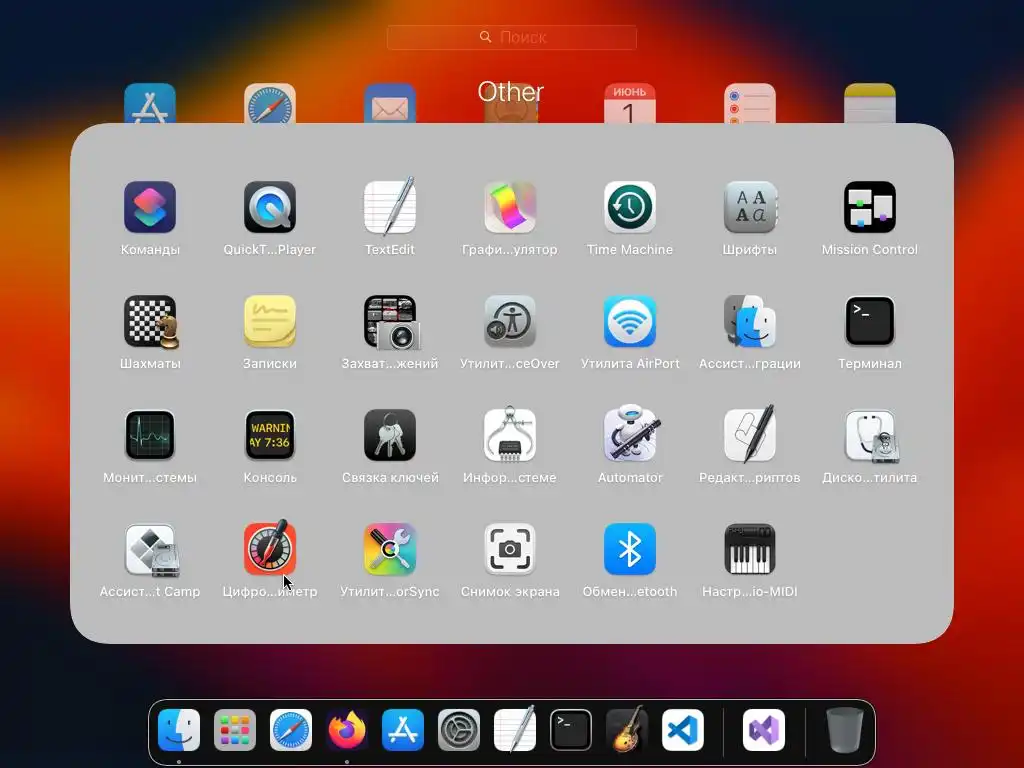
Task: Launch GarageBand from the Dock
Action: pos(627,729)
